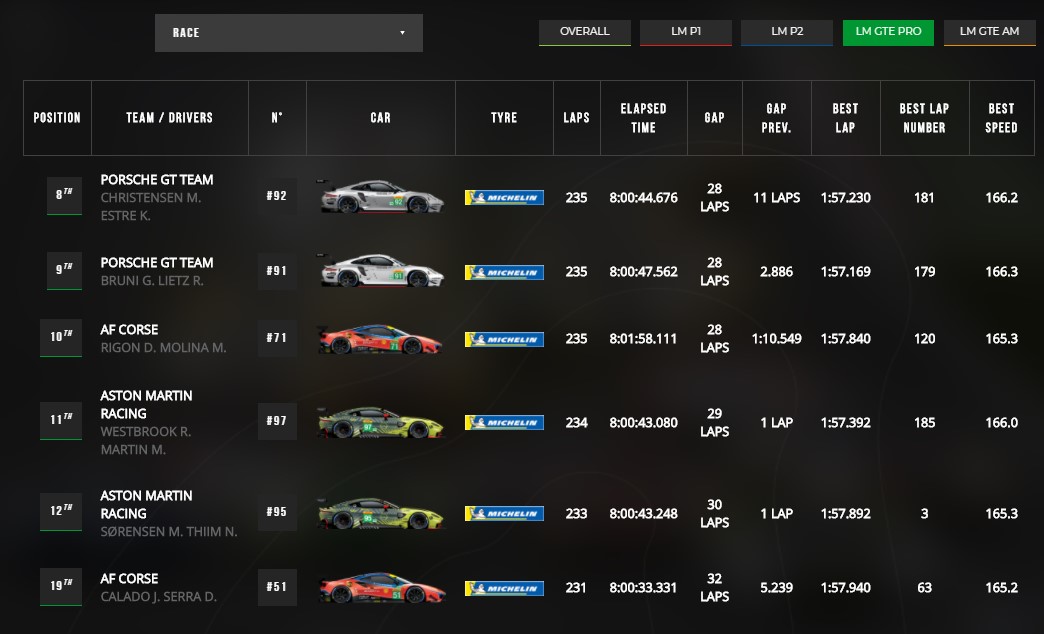Click the AF Corse #71 Ferrari image
The width and height of the screenshot is (1044, 634).
(380, 339)
